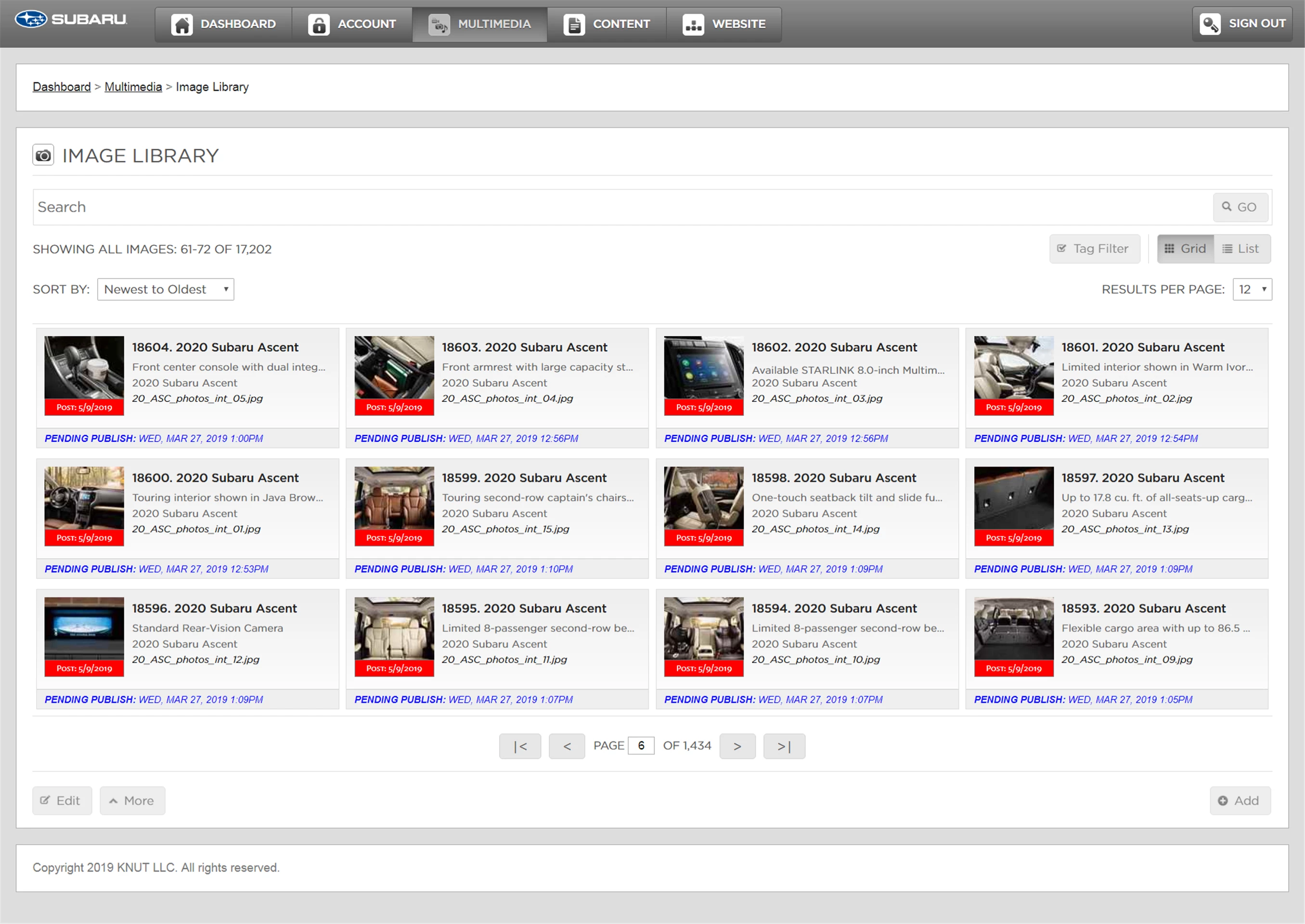
Task: Click the Website sitemap icon
Action: 693,25
